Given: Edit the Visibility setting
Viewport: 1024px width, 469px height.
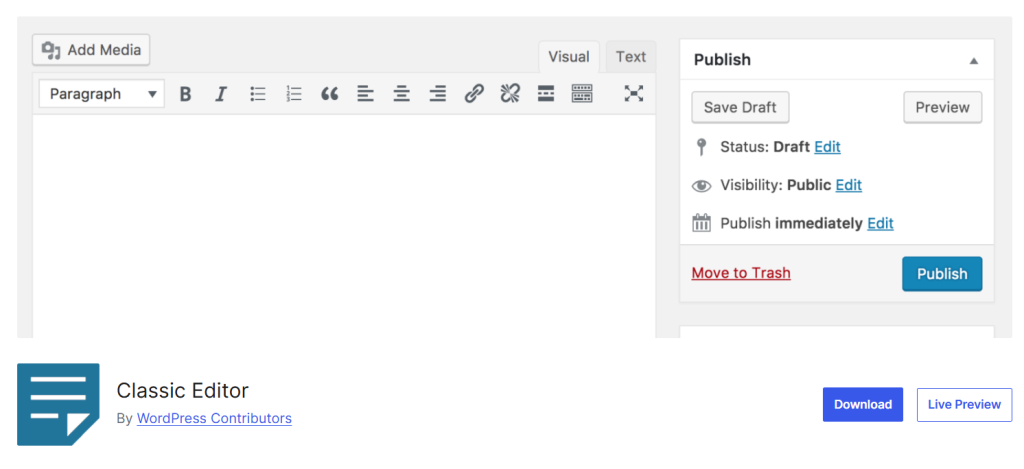Looking at the screenshot, I should pos(848,185).
